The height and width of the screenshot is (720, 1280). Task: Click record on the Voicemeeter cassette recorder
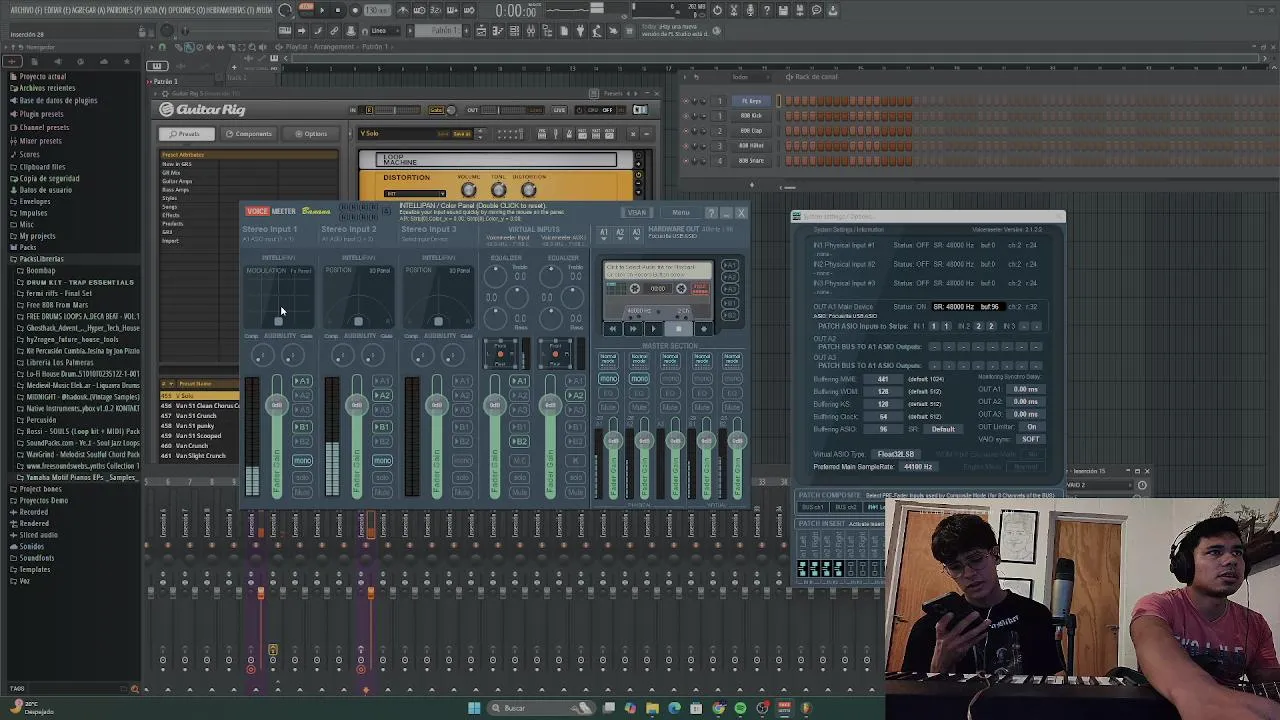(703, 328)
